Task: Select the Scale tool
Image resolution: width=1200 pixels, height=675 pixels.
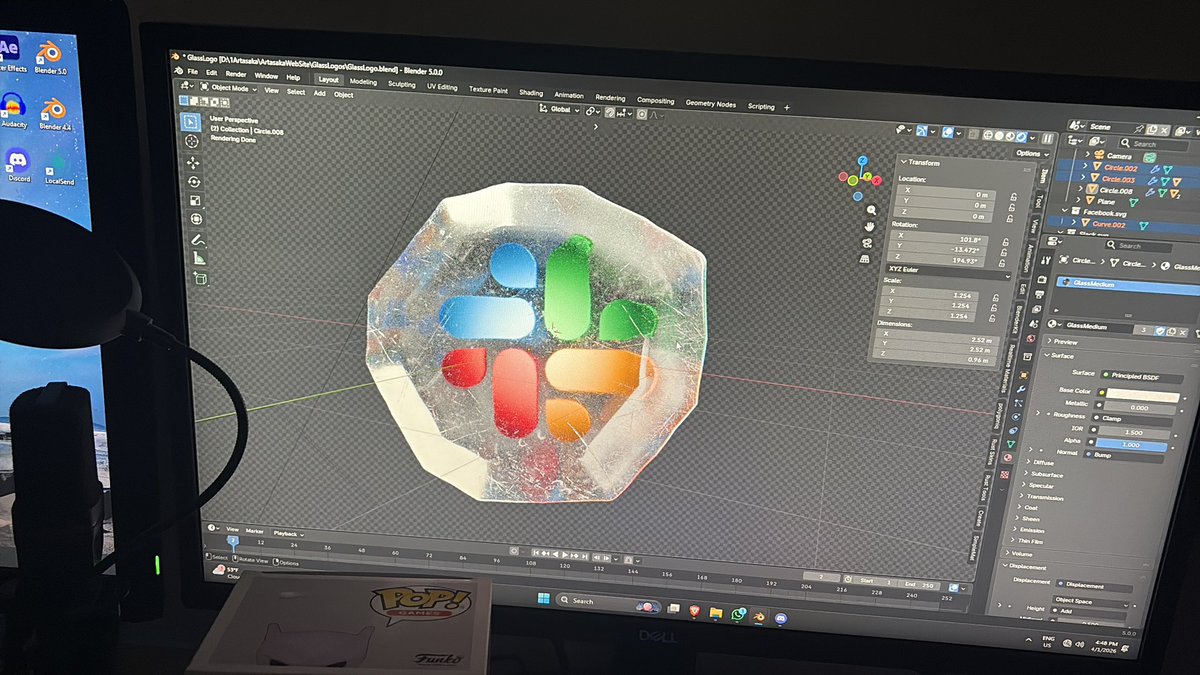Action: click(x=194, y=200)
